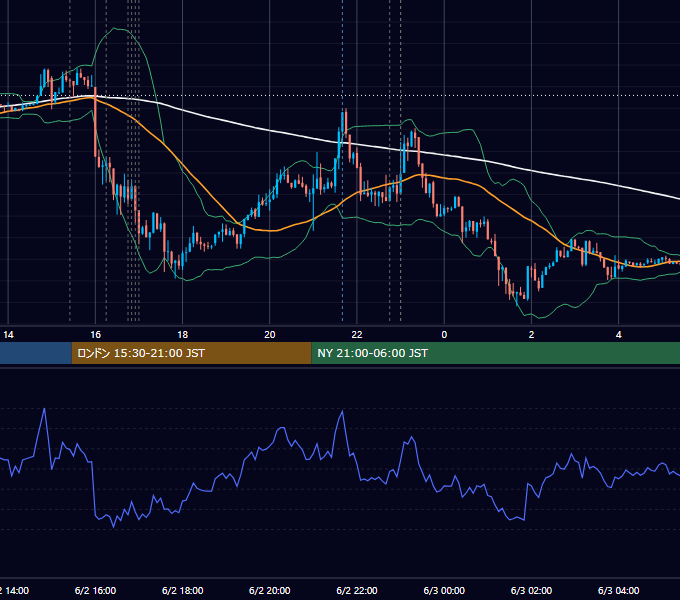Click the 18 hour label on upper axis

tap(183, 335)
